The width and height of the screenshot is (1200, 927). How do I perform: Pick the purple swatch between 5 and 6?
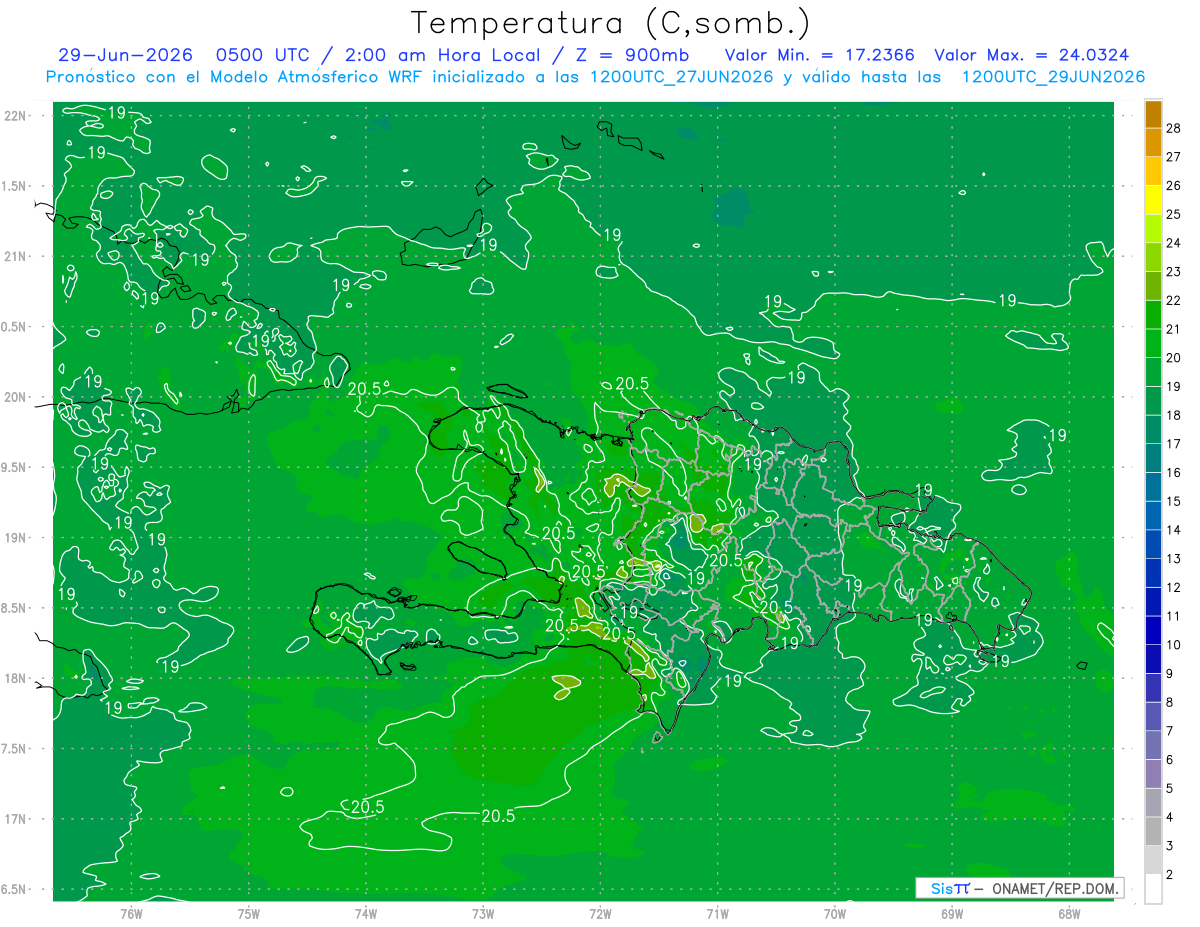tap(1153, 774)
